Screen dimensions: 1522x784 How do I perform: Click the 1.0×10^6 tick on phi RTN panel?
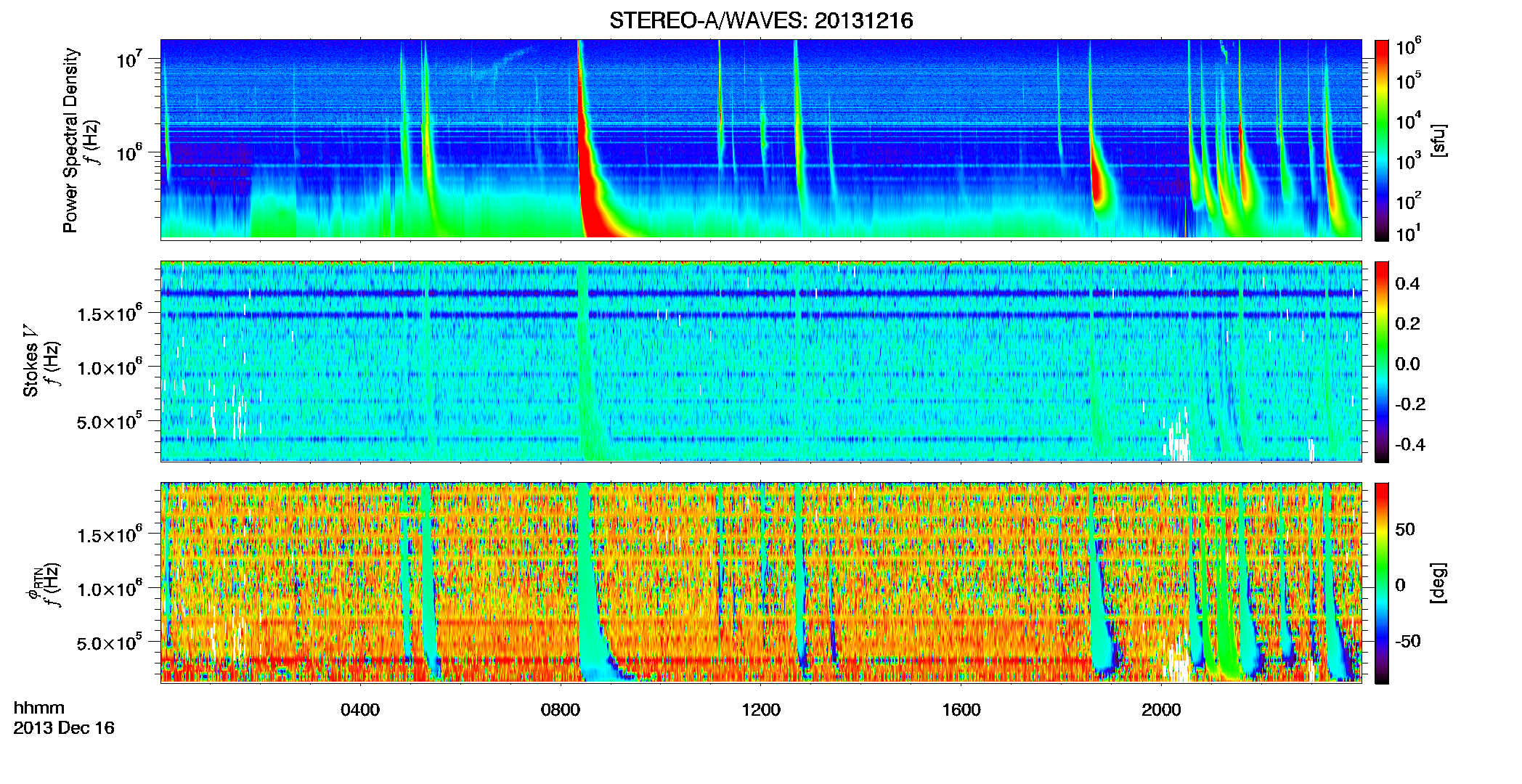coord(110,589)
